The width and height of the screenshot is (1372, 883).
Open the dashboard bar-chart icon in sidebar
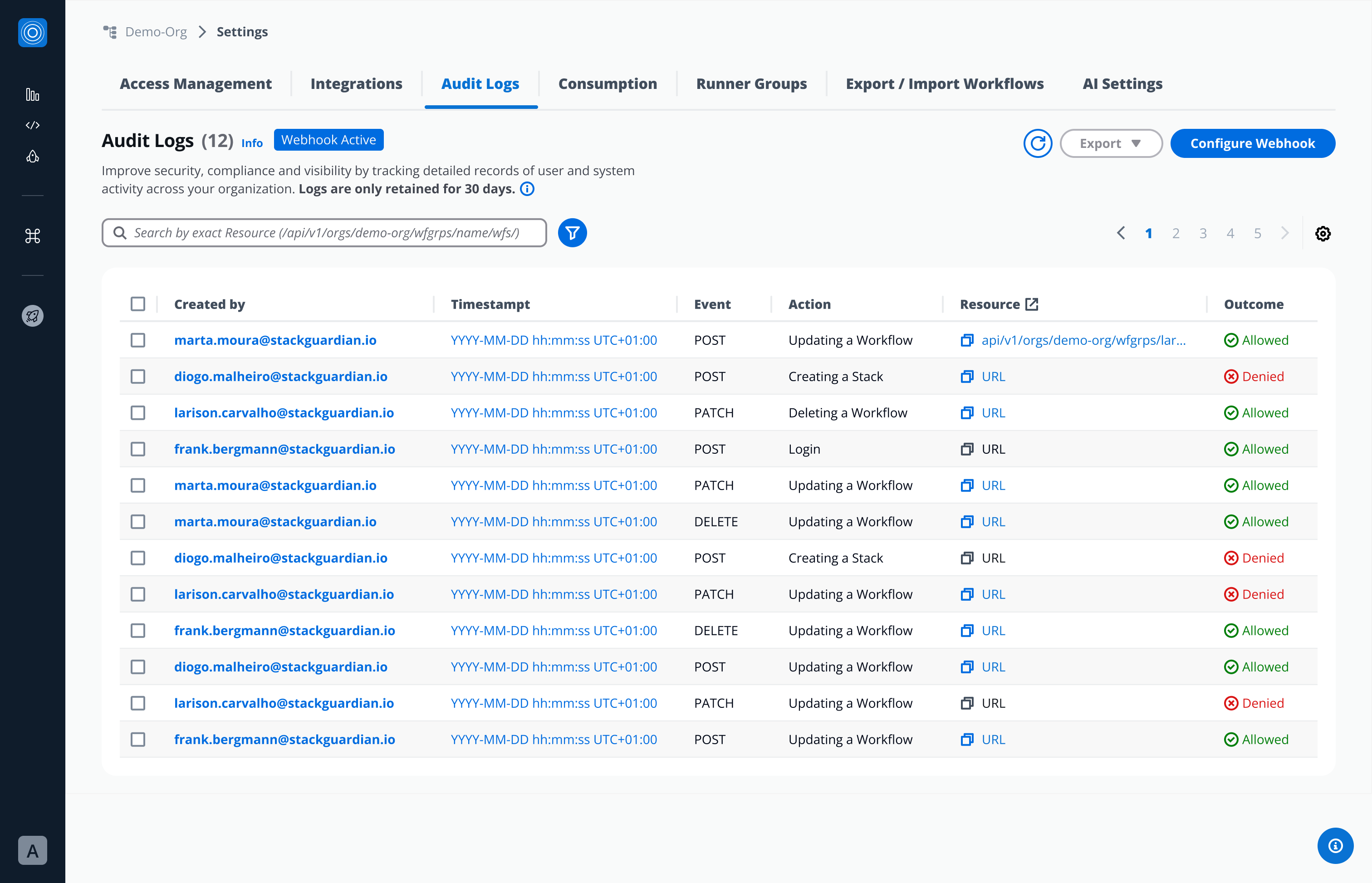tap(33, 94)
